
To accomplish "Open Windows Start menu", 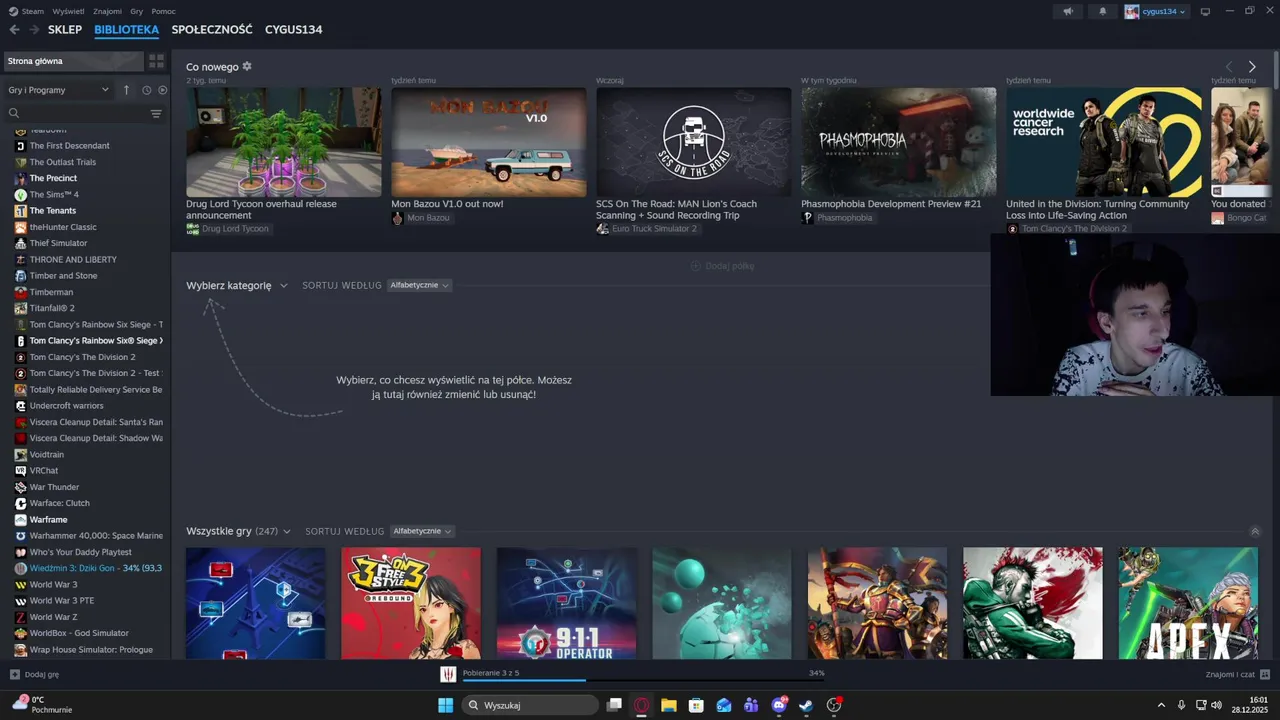I will [x=446, y=705].
